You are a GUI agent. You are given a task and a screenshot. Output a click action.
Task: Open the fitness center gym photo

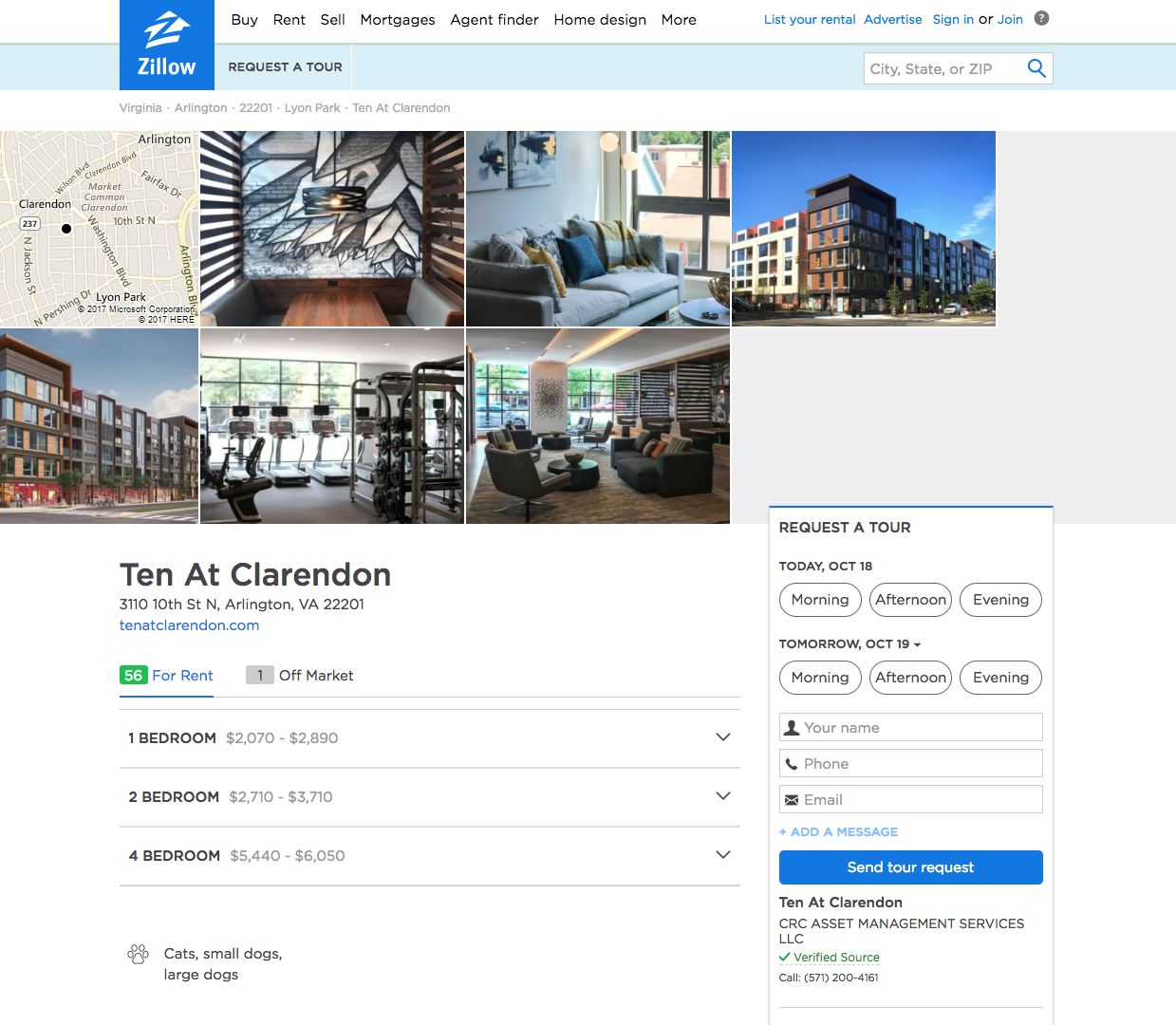pos(332,426)
